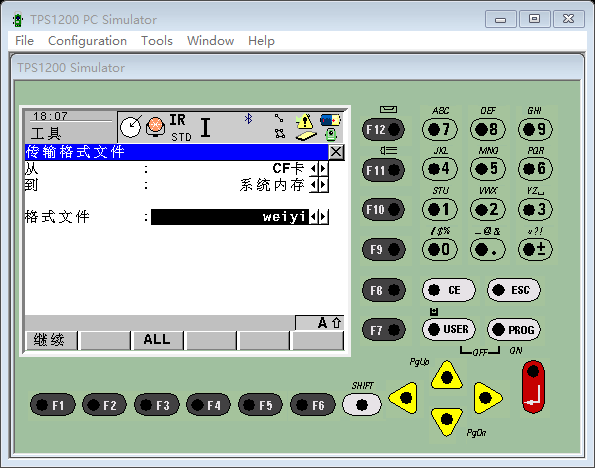This screenshot has height=468, width=595.
Task: Click the compensator circle status icon
Action: (131, 126)
